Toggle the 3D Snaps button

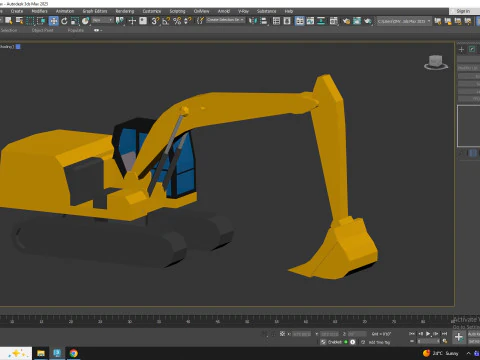click(x=155, y=21)
